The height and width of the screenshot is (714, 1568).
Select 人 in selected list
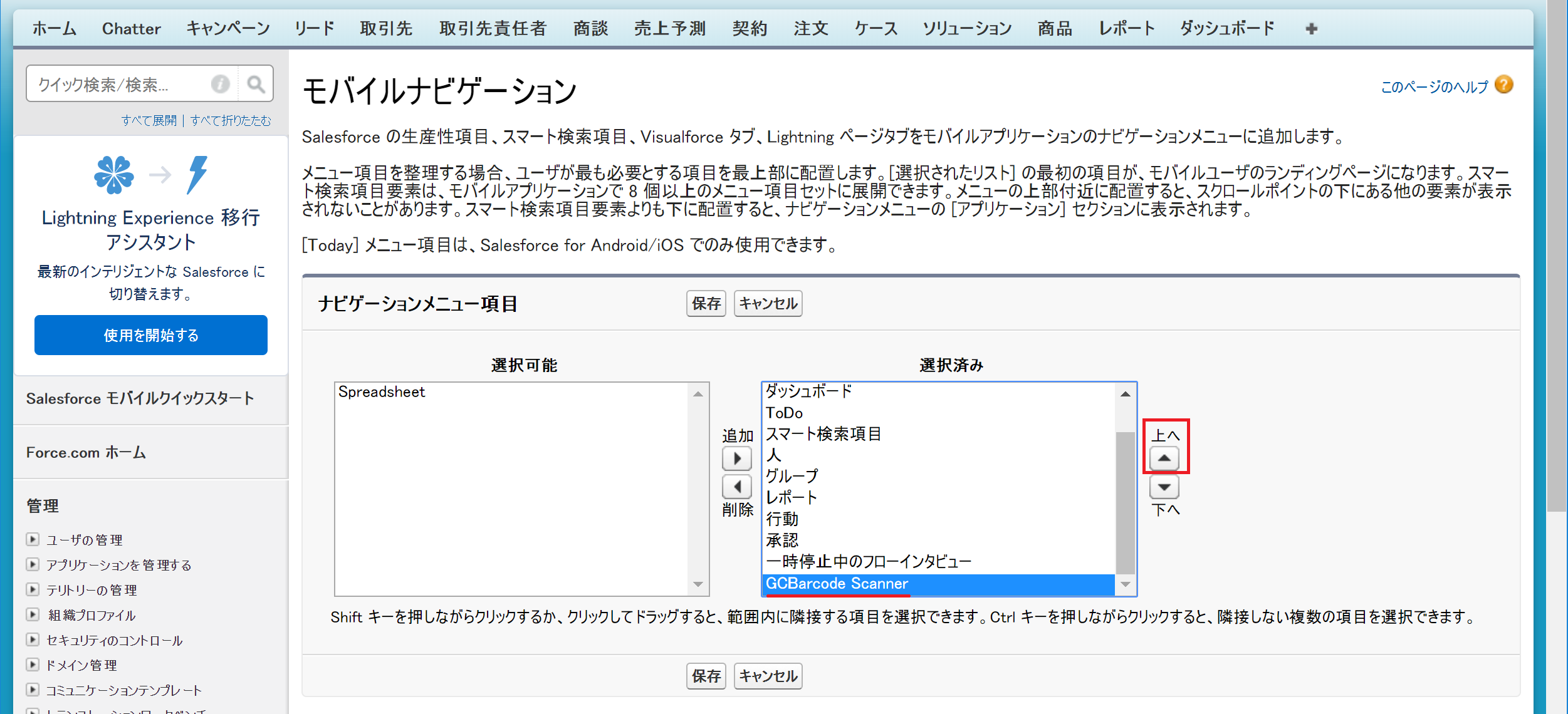939,455
